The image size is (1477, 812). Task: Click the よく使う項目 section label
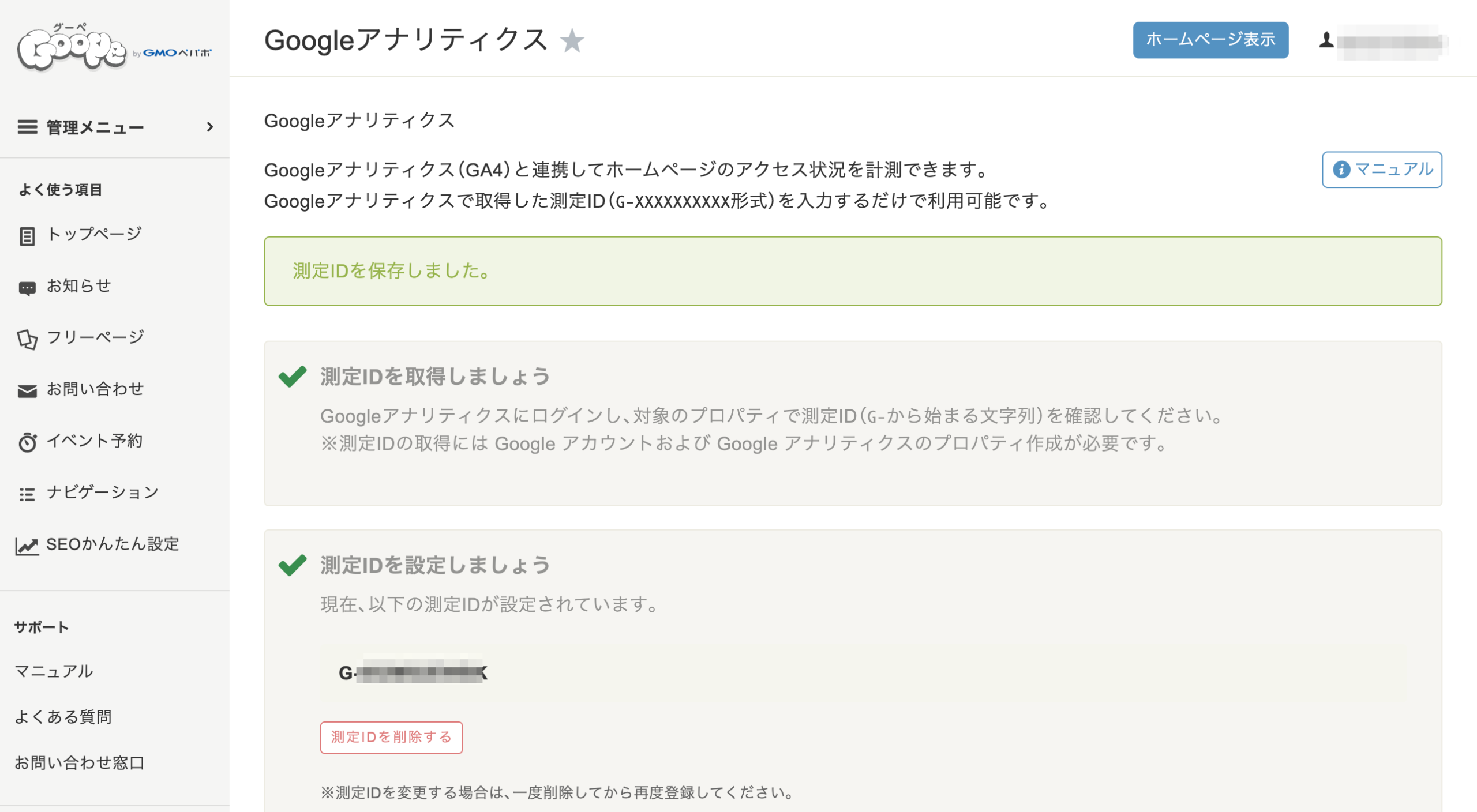61,190
